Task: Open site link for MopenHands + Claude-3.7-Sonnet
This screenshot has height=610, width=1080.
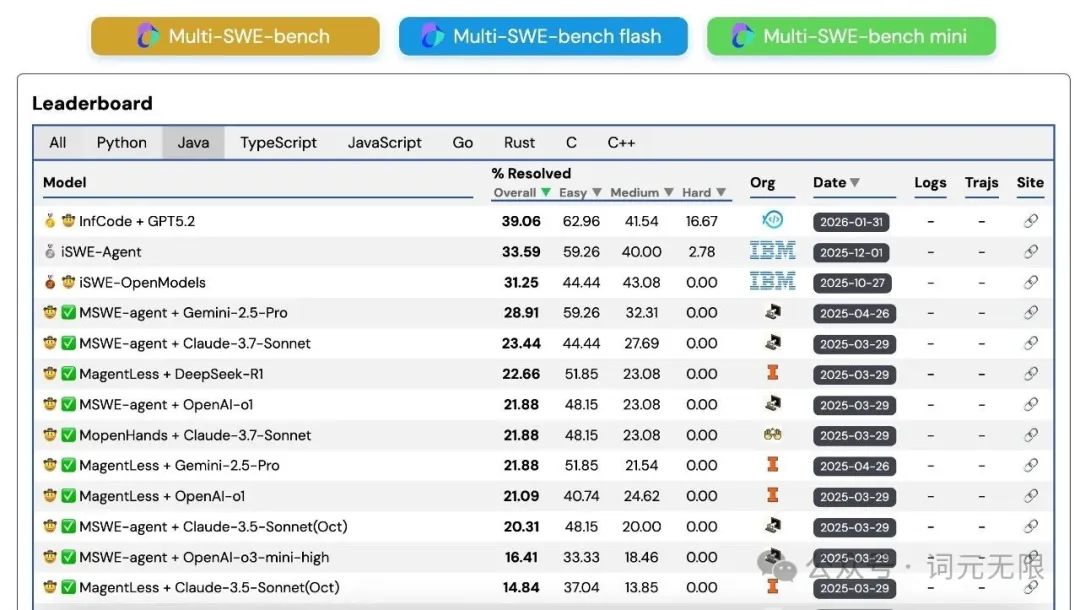Action: (1030, 435)
